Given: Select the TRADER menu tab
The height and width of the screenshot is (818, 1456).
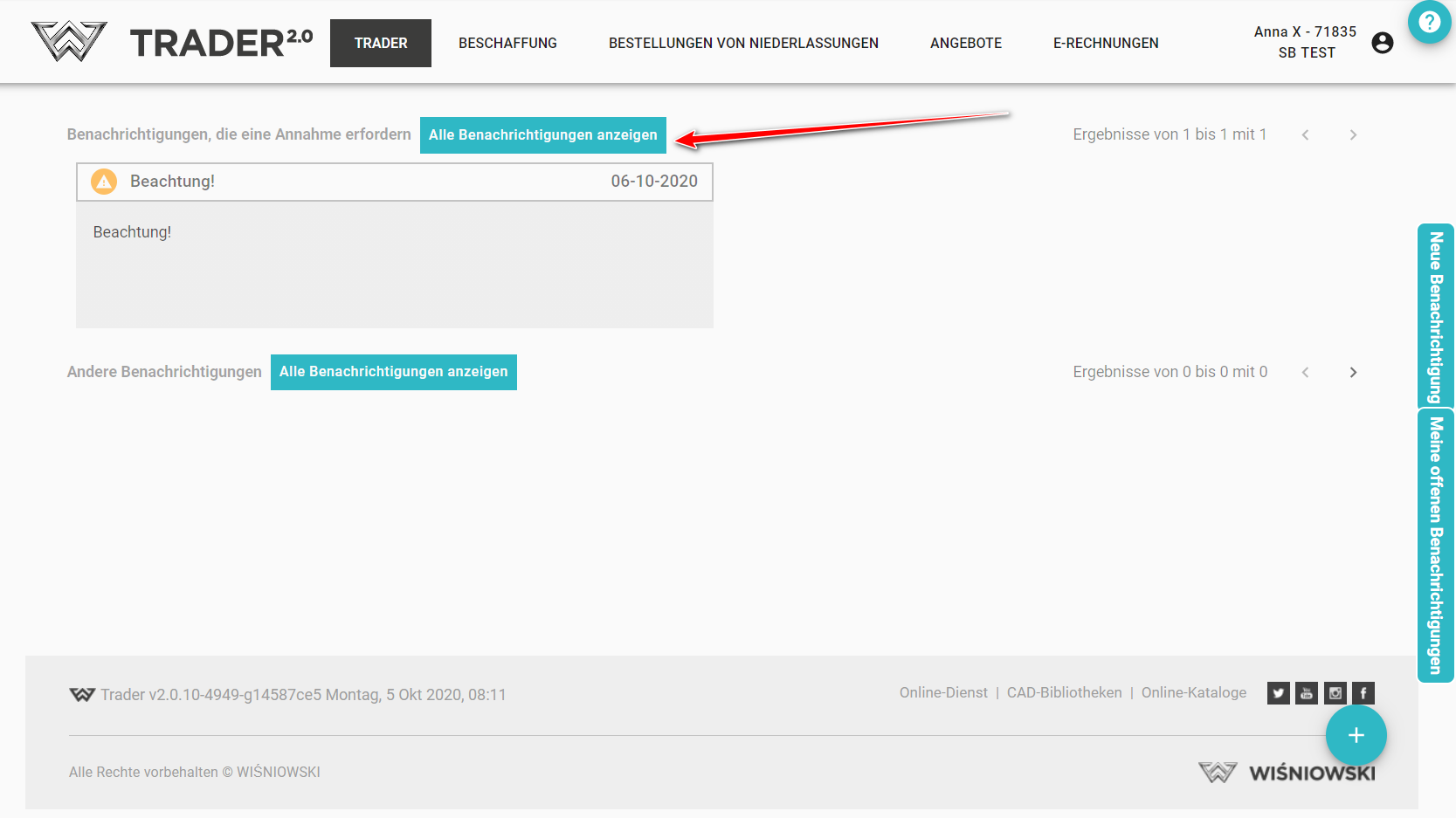Looking at the screenshot, I should pyautogui.click(x=381, y=43).
